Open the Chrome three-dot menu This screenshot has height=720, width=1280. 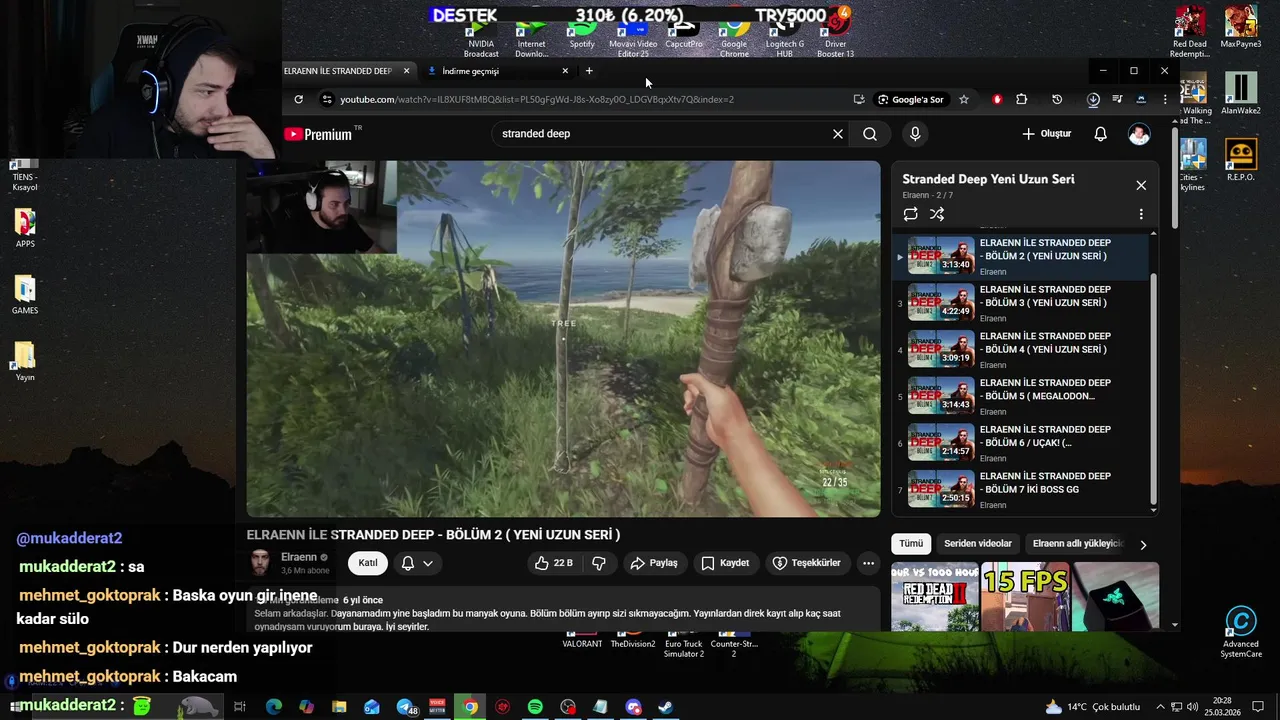[1165, 99]
